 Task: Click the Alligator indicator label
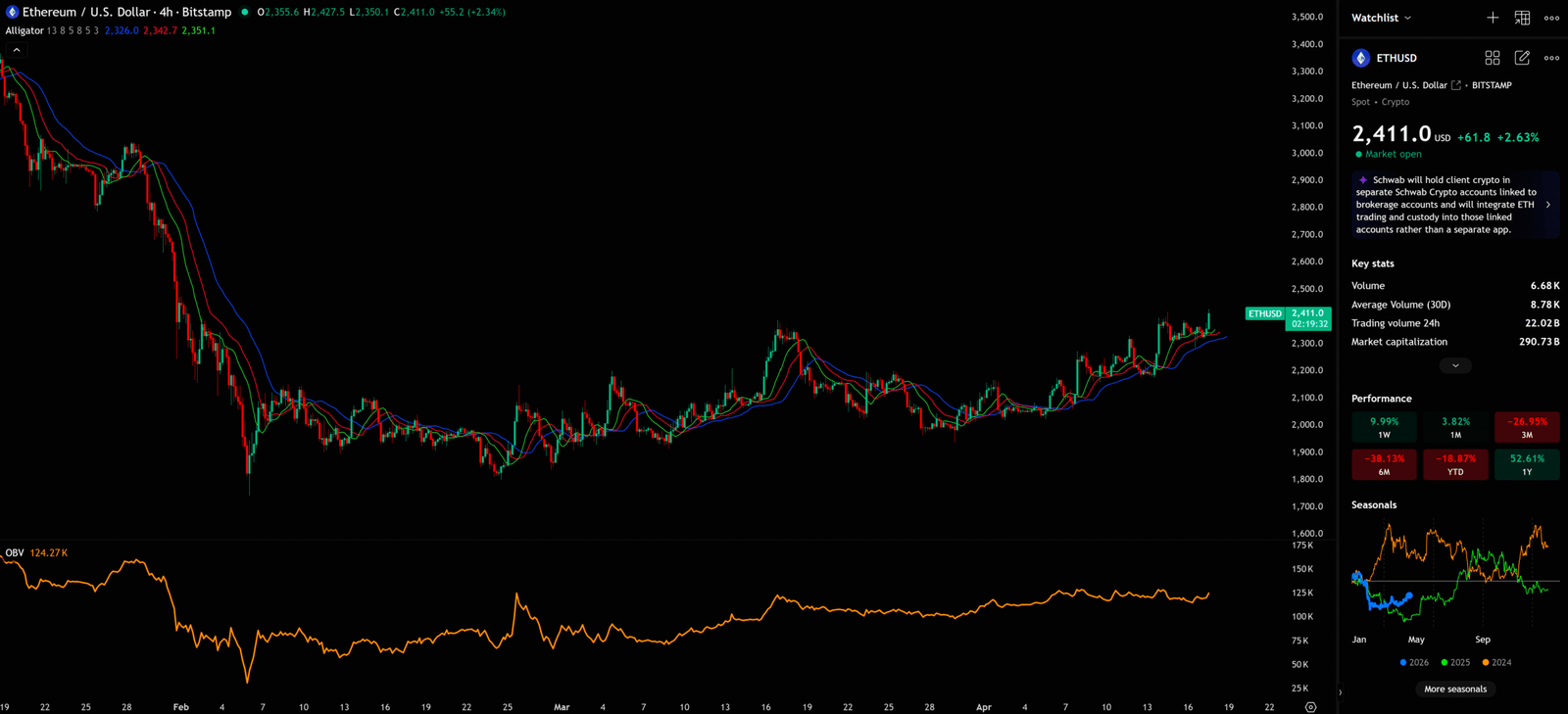click(24, 31)
